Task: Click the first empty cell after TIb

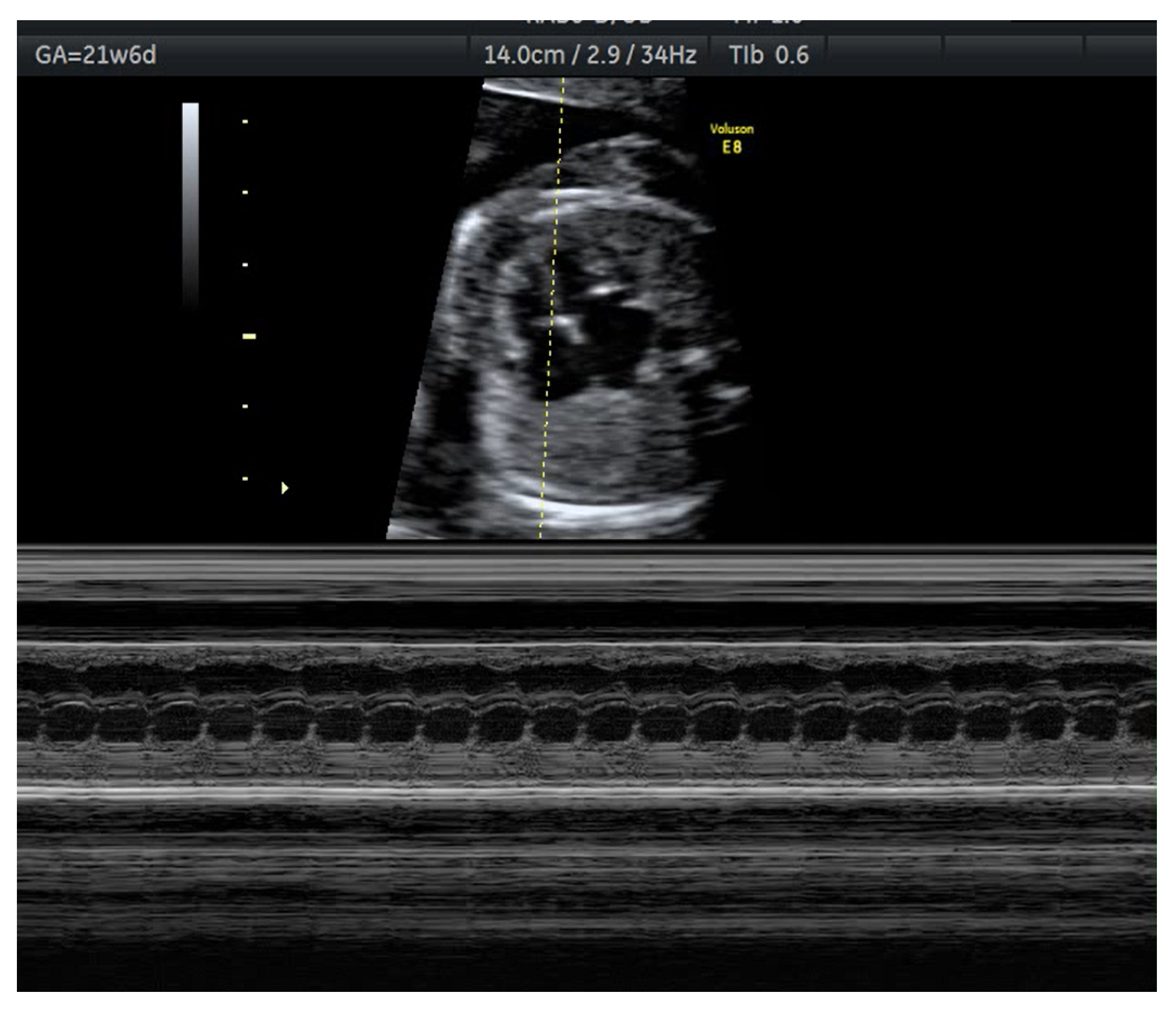Action: pos(884,55)
